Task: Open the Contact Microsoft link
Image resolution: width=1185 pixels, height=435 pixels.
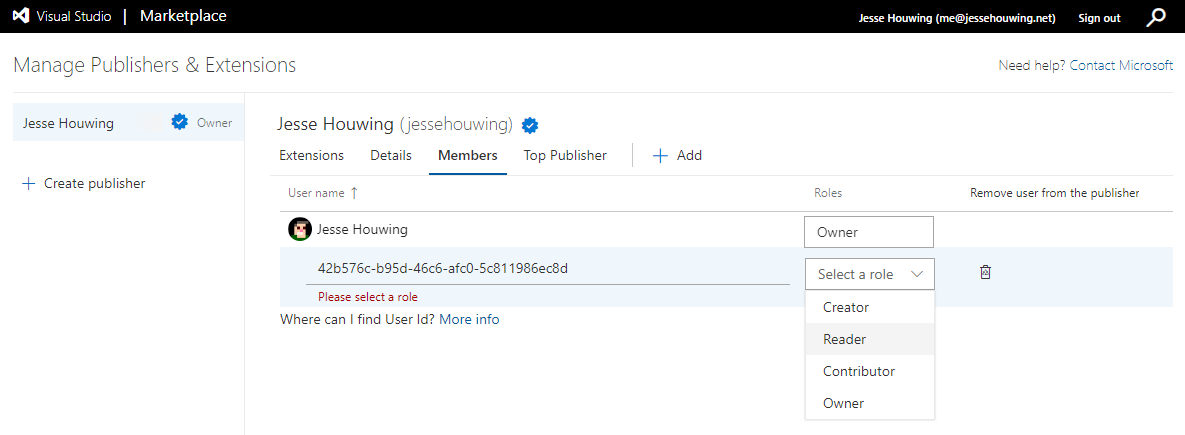Action: tap(1121, 66)
